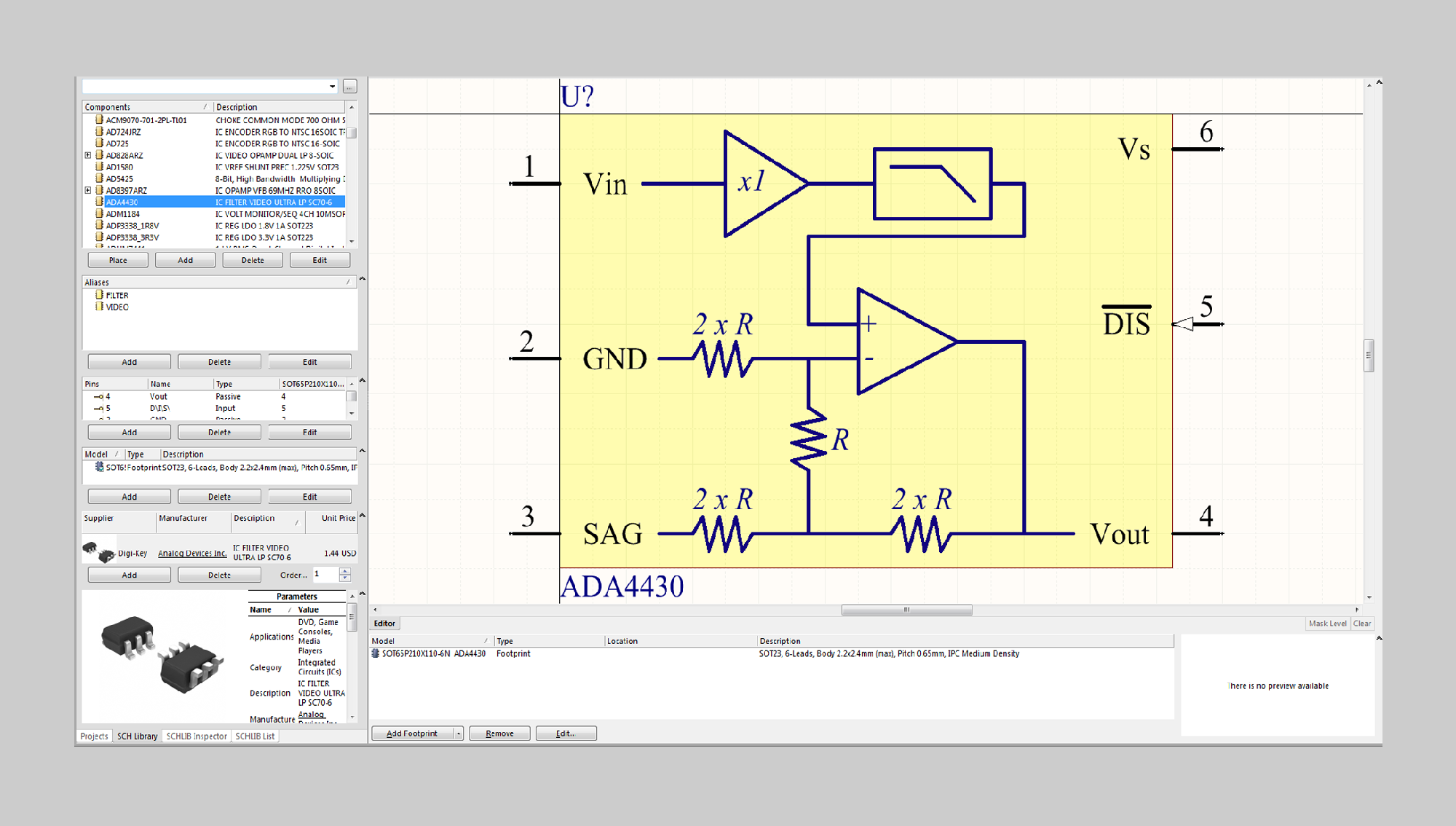Click the ADM1184 component icon
1456x826 pixels.
pyautogui.click(x=99, y=213)
